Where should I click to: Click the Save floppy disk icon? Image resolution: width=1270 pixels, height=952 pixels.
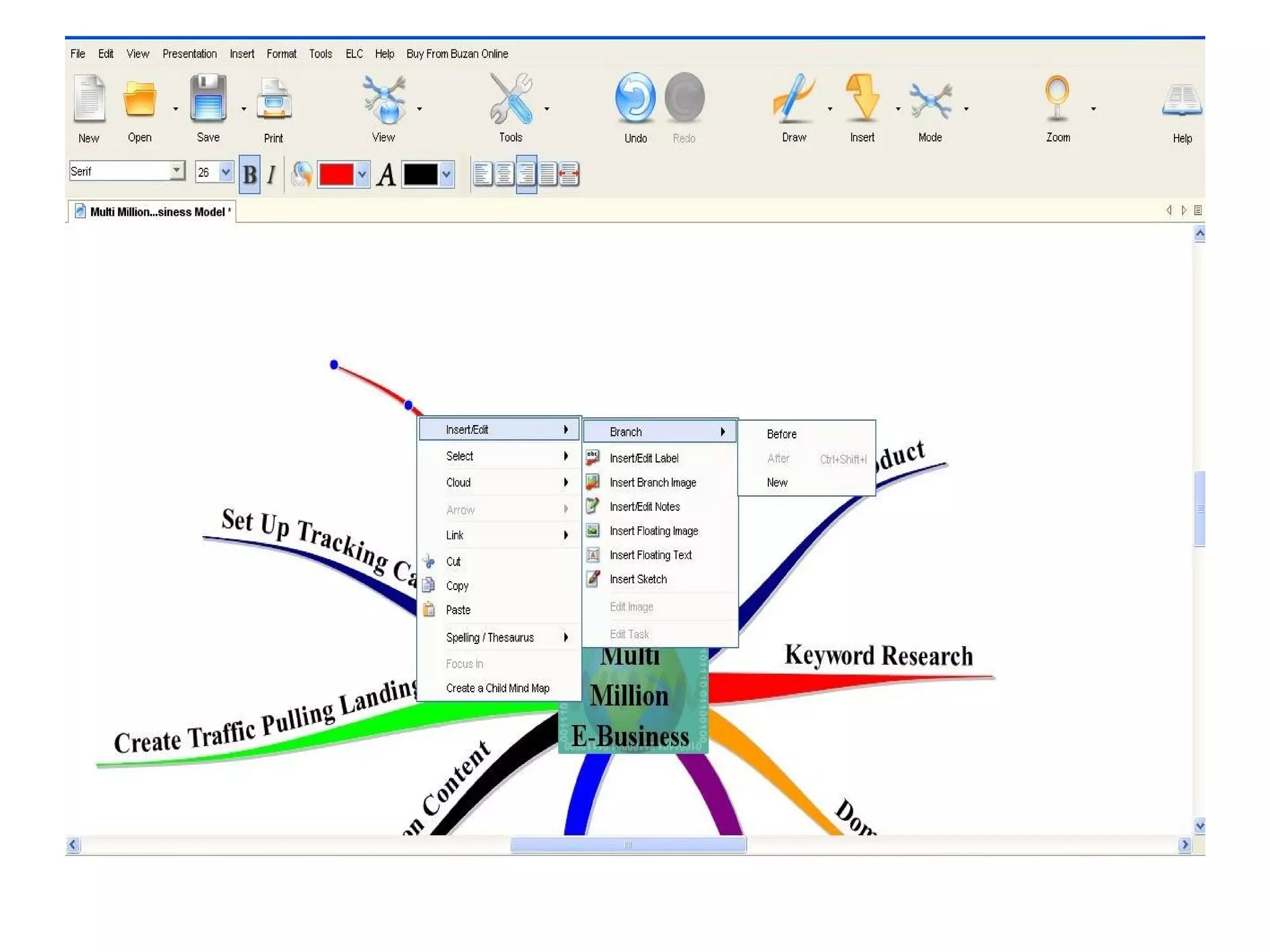pos(208,98)
